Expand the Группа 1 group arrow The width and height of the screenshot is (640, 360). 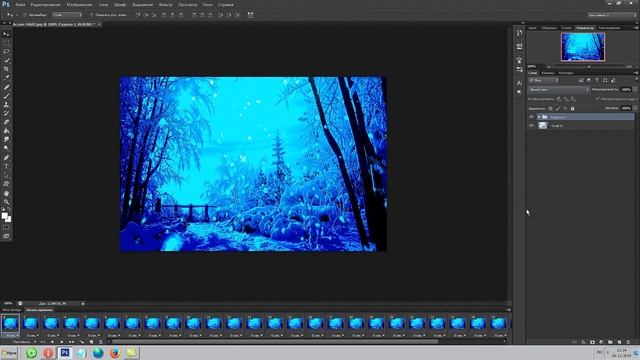click(539, 117)
